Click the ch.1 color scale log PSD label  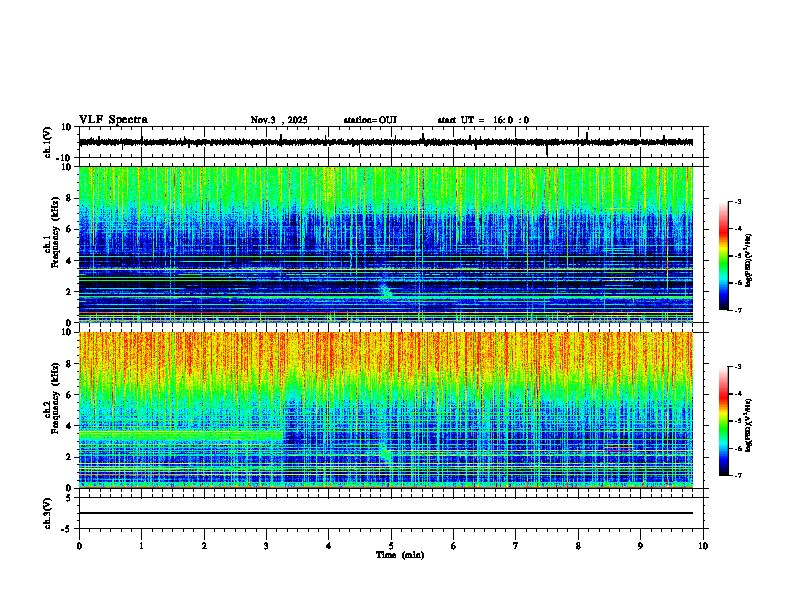748,260
